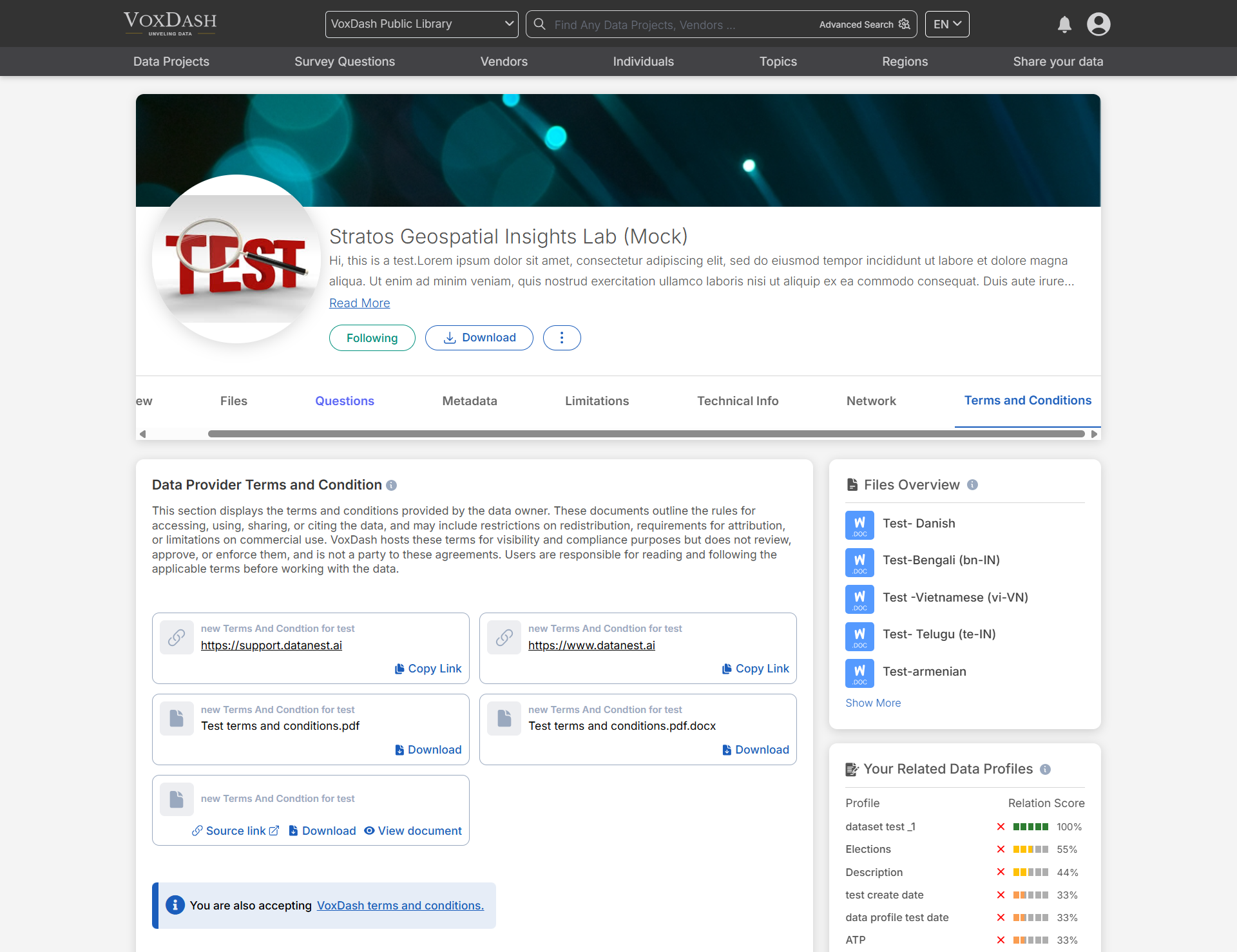Remove Elections from related data profiles
The width and height of the screenshot is (1237, 952).
click(x=1001, y=850)
